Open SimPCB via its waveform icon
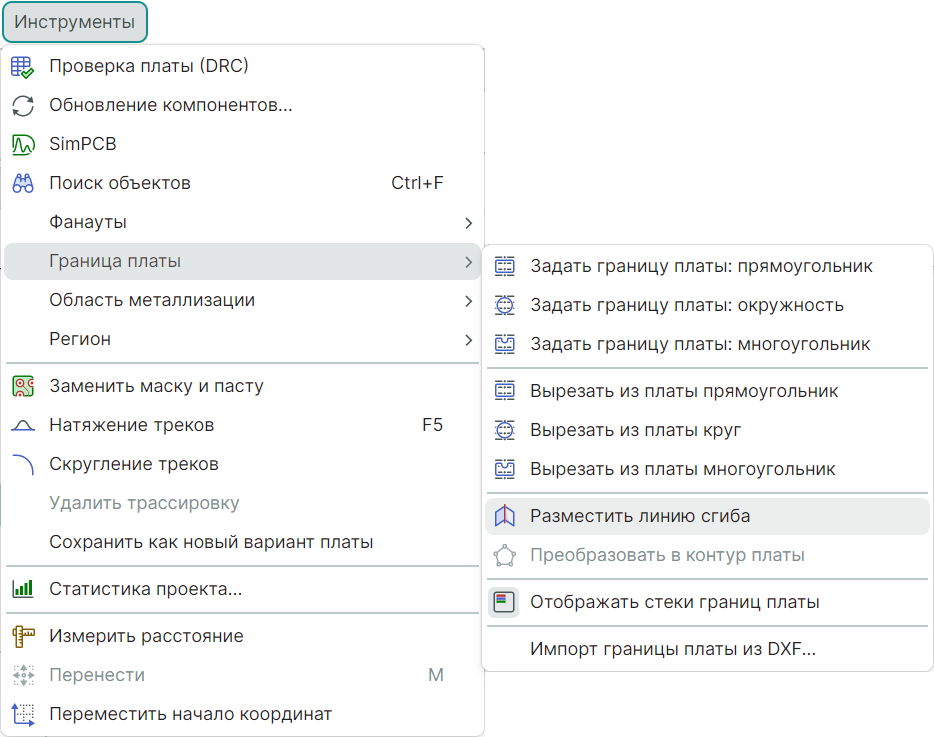This screenshot has width=934, height=737. pos(22,144)
